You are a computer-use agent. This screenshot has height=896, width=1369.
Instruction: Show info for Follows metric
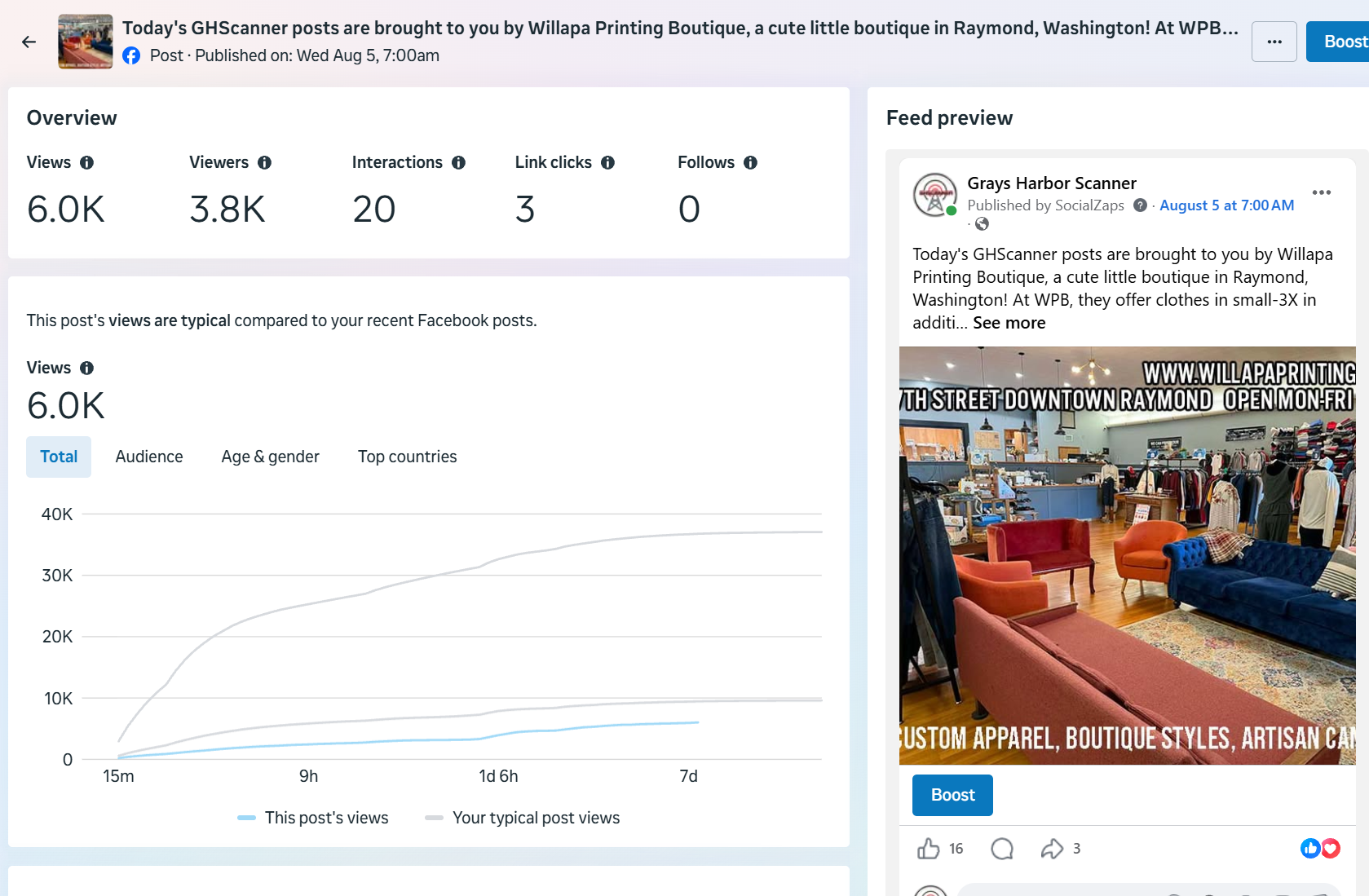(x=750, y=162)
